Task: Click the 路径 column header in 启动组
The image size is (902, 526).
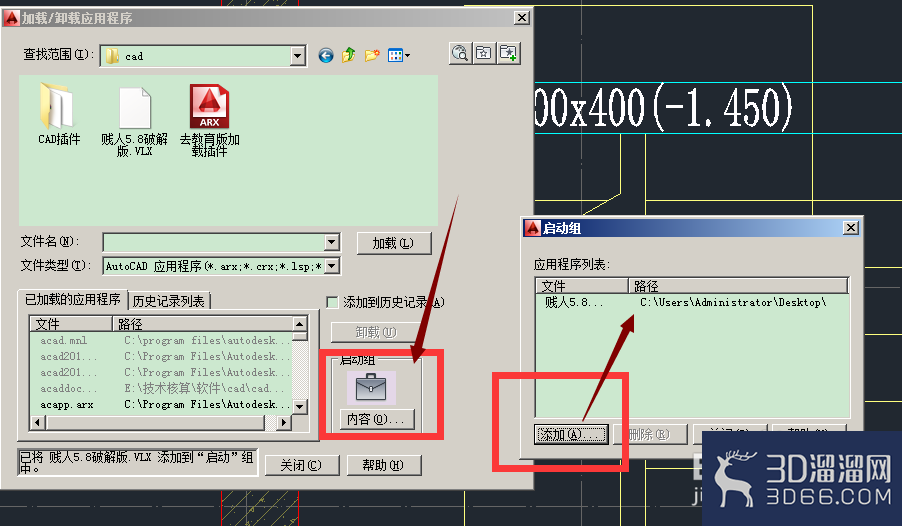Action: [x=738, y=286]
